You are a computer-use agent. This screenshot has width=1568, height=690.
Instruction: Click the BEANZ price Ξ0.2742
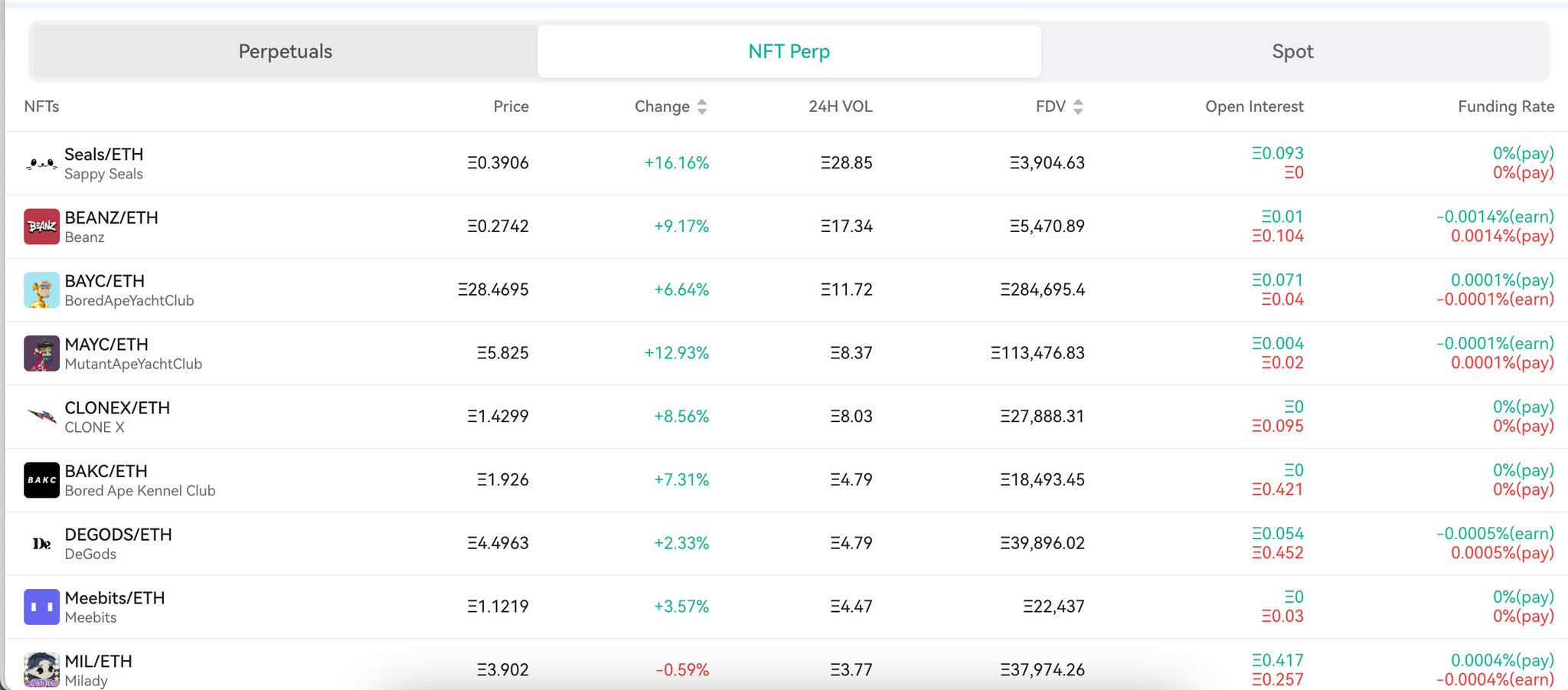pos(498,227)
